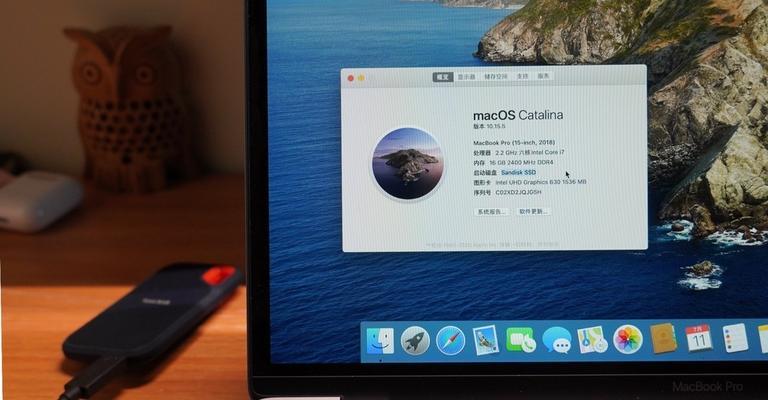Click MacBook Pro (15-inch, 2018) text

514,142
